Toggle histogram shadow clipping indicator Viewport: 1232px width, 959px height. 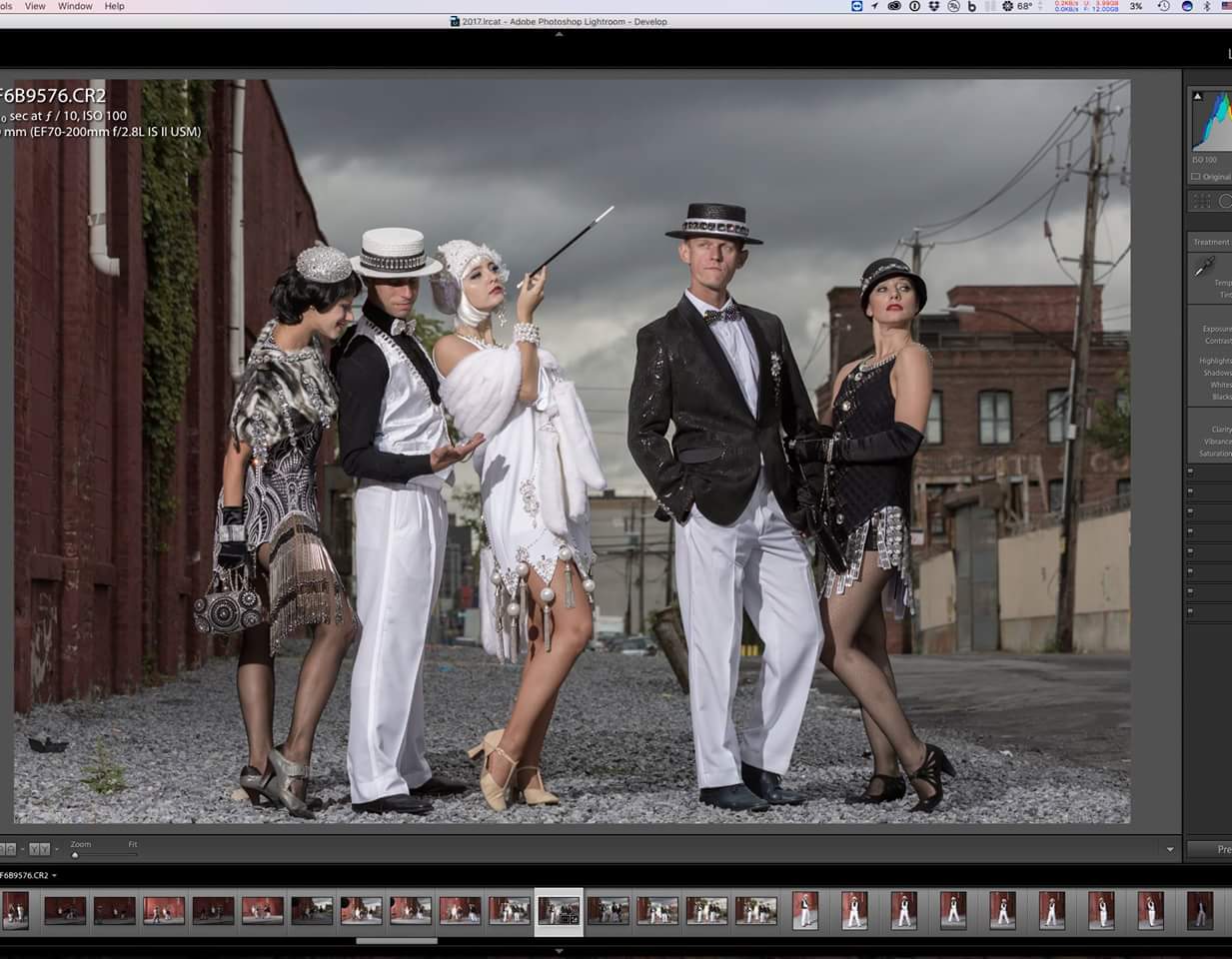coord(1197,96)
